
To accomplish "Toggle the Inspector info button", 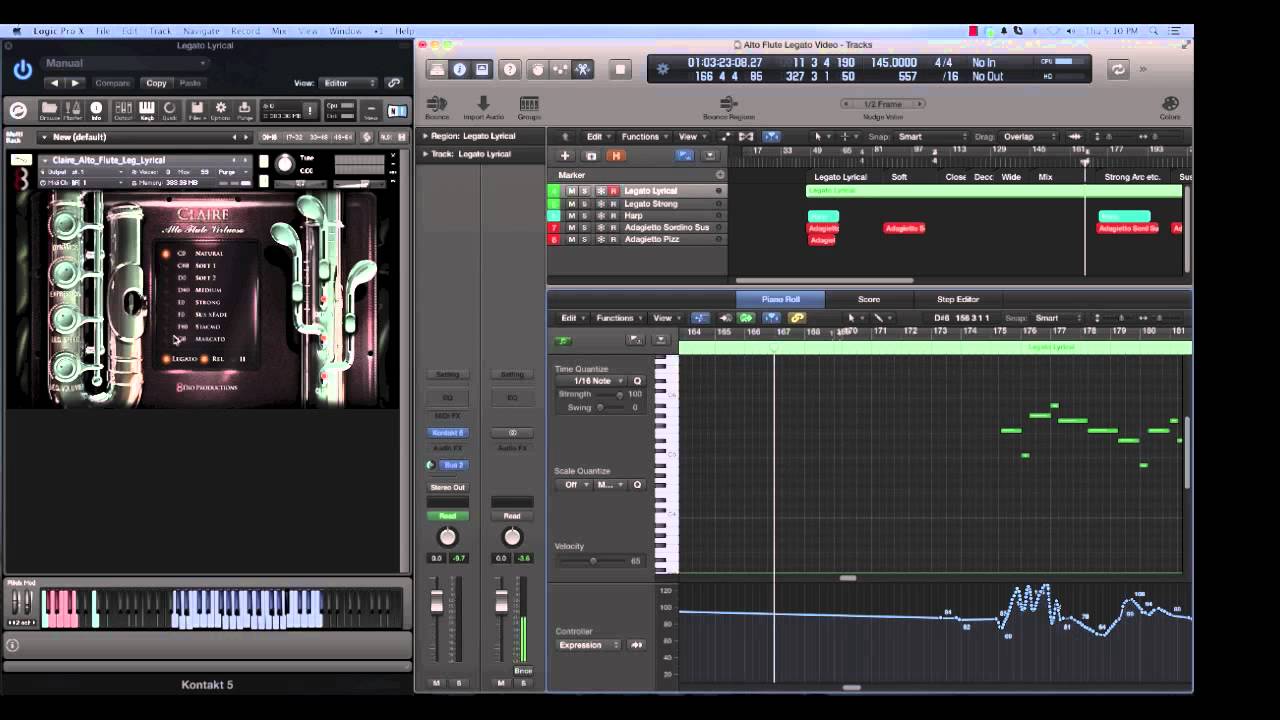I will 459,69.
